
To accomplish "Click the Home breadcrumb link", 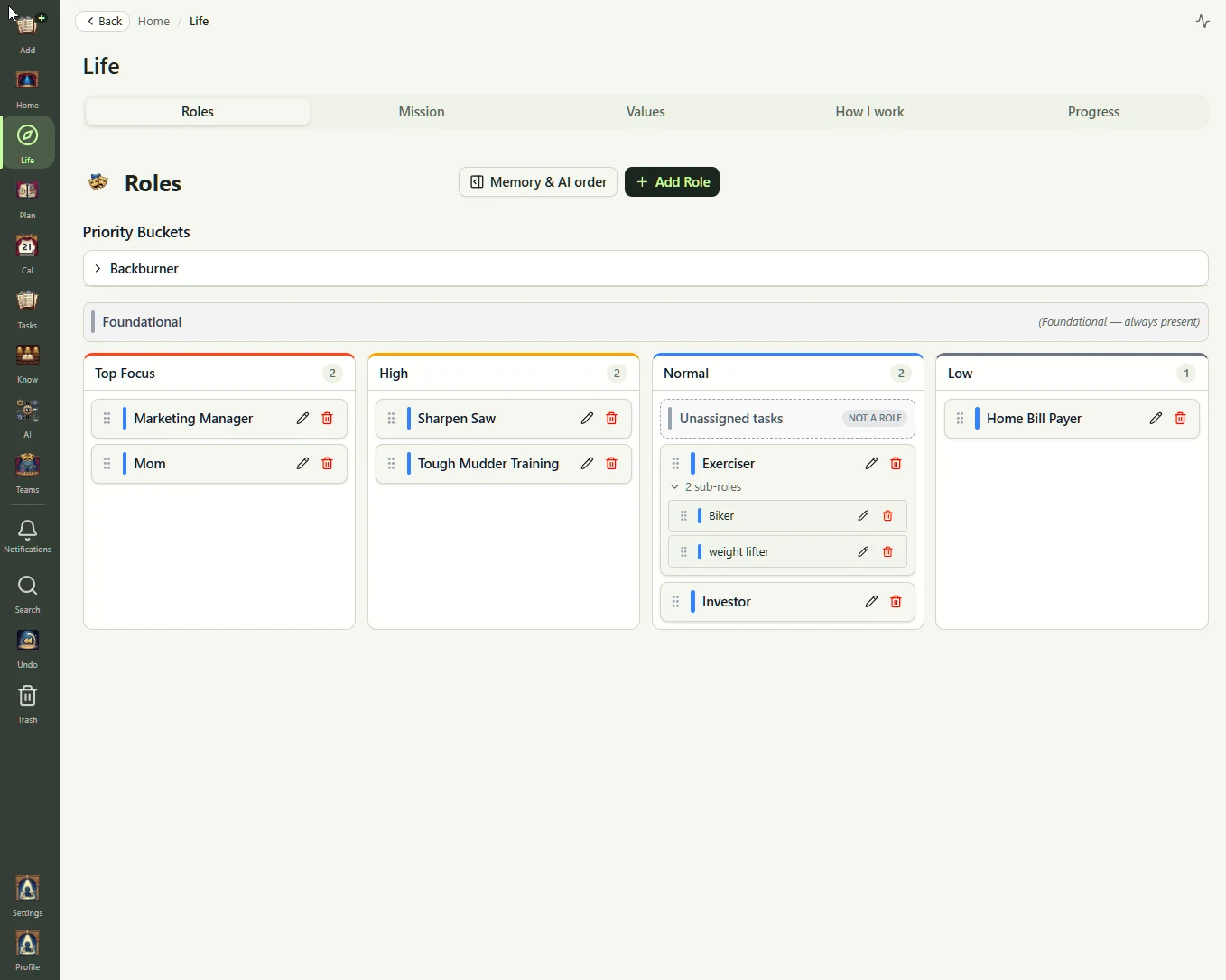I will pyautogui.click(x=153, y=21).
